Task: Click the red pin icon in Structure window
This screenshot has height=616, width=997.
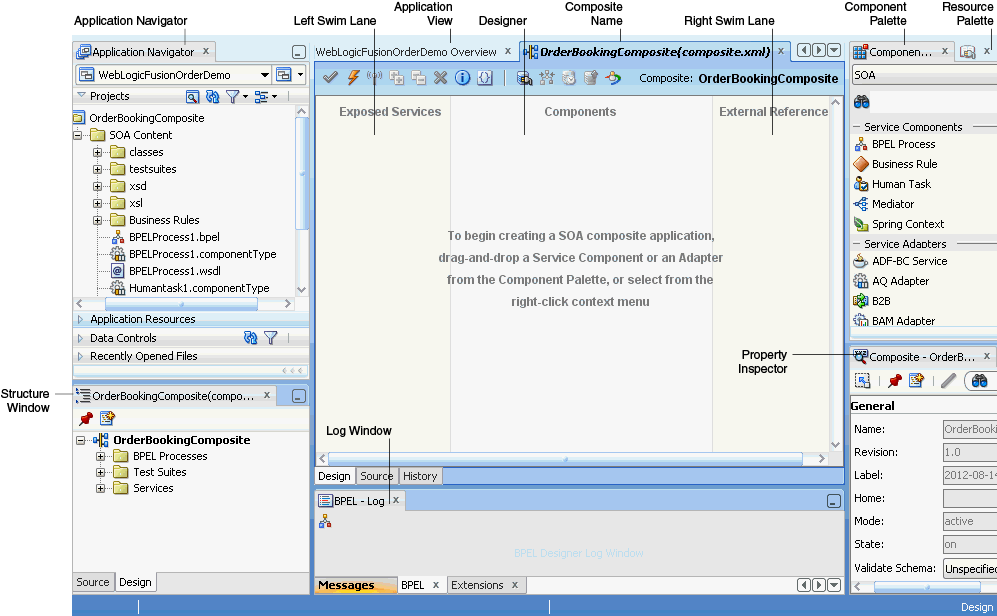Action: click(86, 418)
